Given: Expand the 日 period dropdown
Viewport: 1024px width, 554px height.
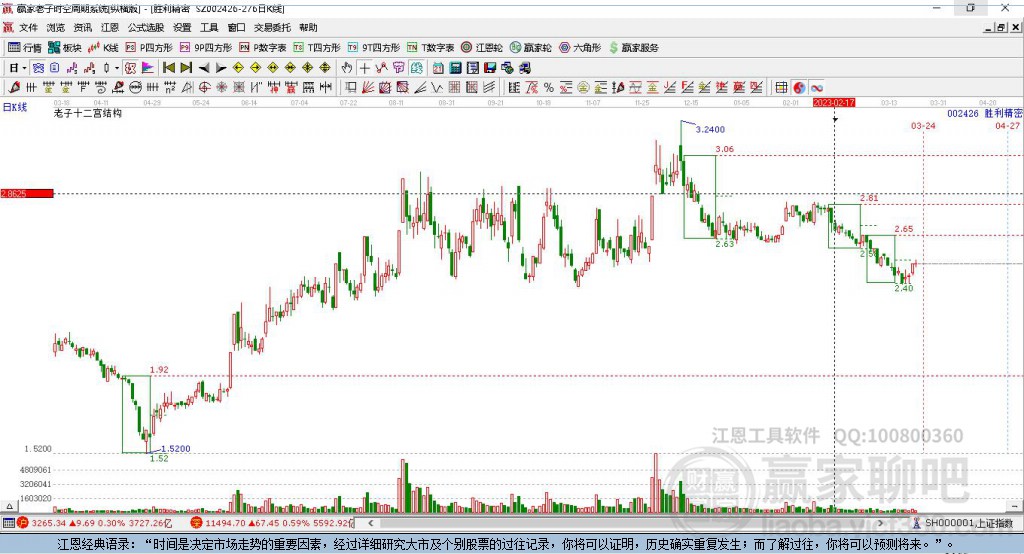Looking at the screenshot, I should [x=24, y=68].
